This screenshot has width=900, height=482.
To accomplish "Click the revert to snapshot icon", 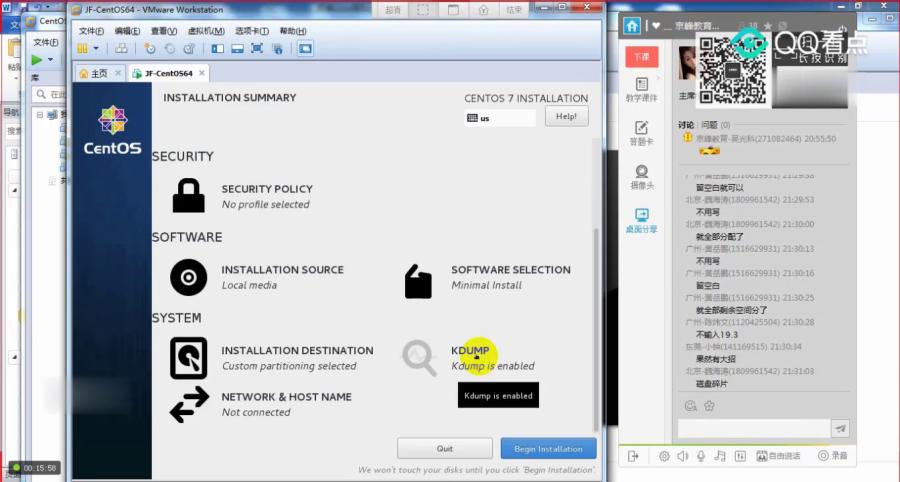I will (169, 49).
